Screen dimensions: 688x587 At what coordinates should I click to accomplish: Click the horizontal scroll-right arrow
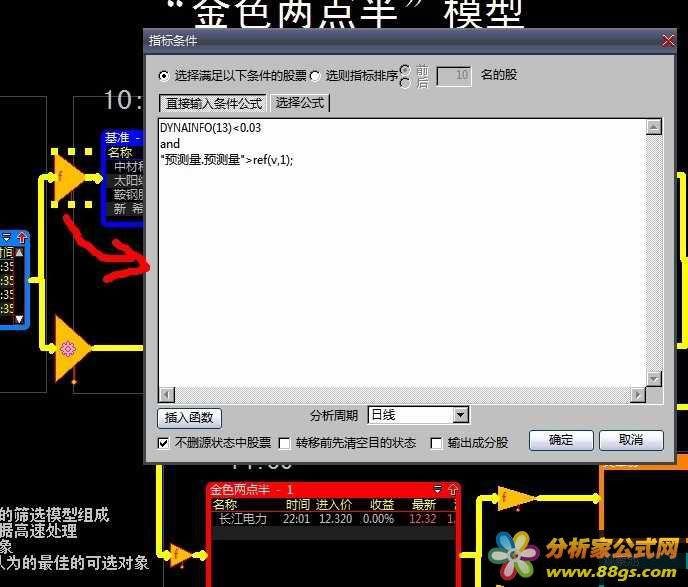pyautogui.click(x=638, y=395)
